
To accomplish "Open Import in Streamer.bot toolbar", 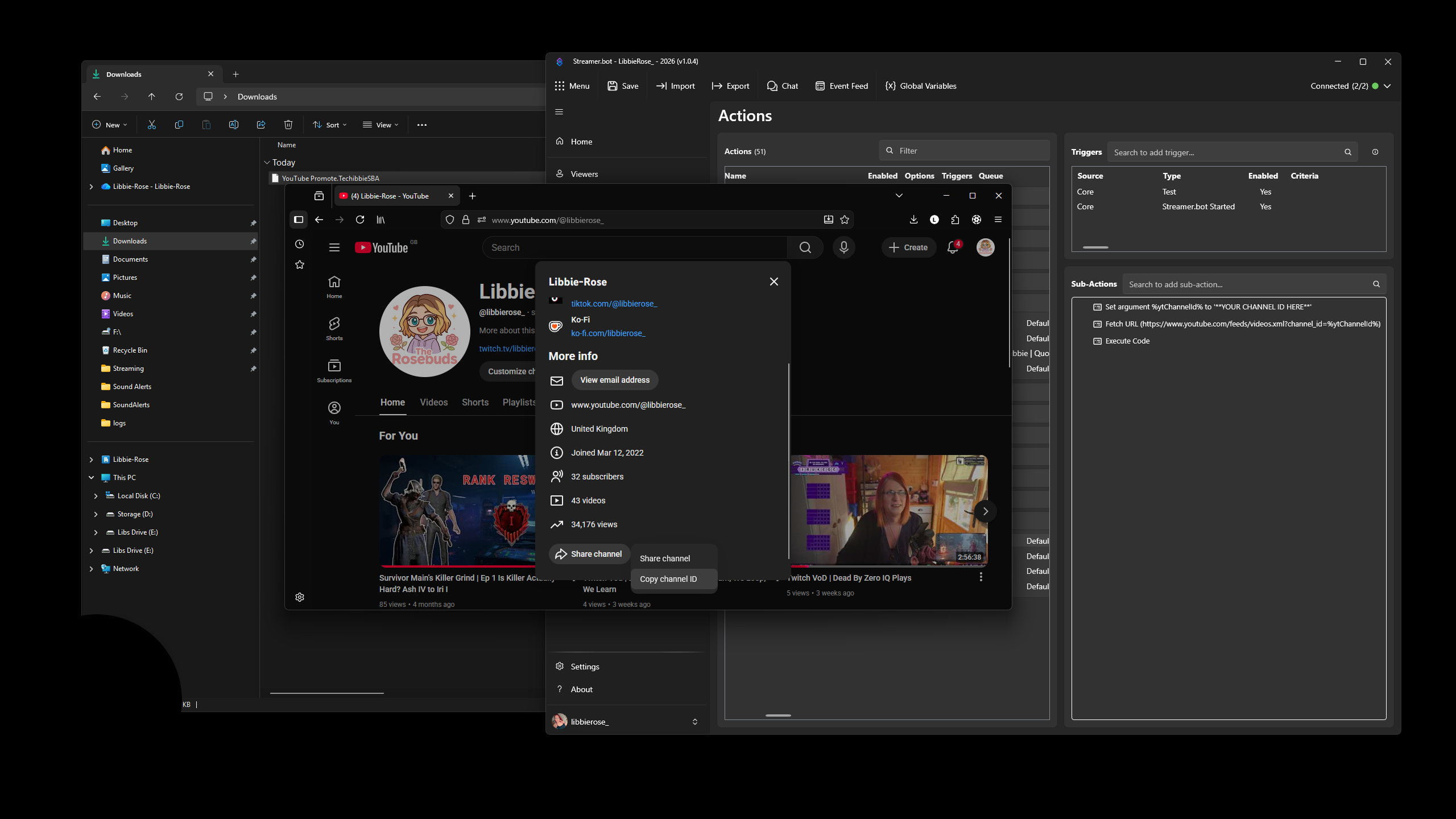I will click(x=676, y=86).
